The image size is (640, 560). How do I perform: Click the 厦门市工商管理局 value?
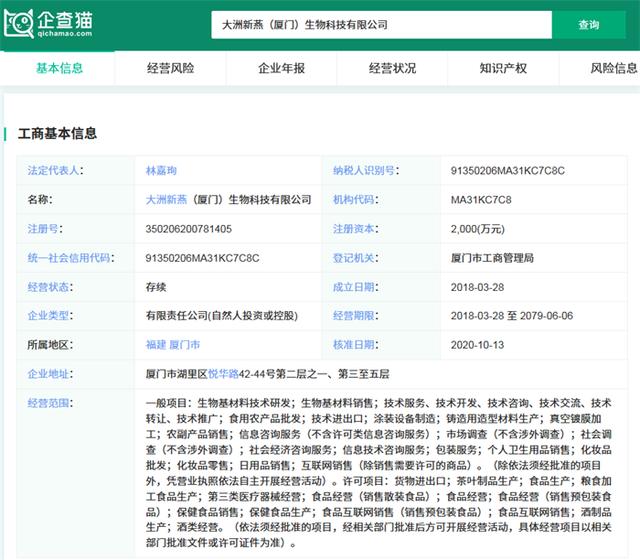point(492,258)
